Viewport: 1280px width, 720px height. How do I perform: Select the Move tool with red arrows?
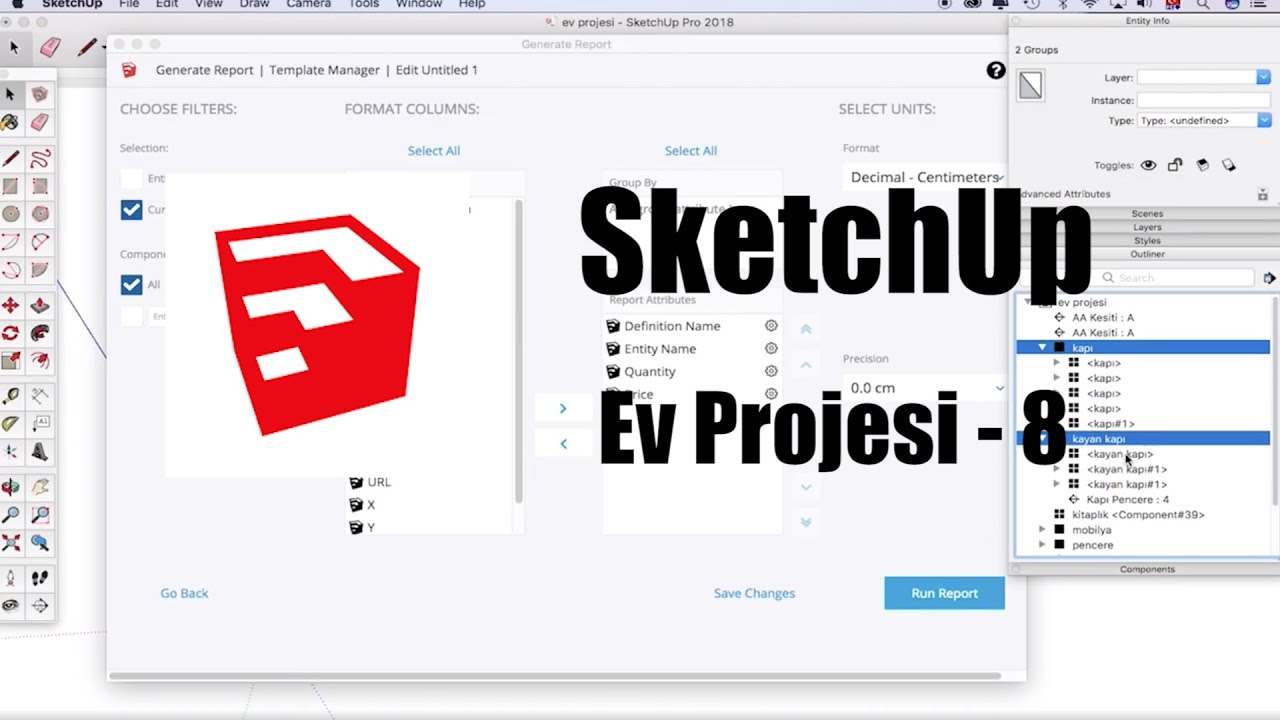pyautogui.click(x=10, y=305)
